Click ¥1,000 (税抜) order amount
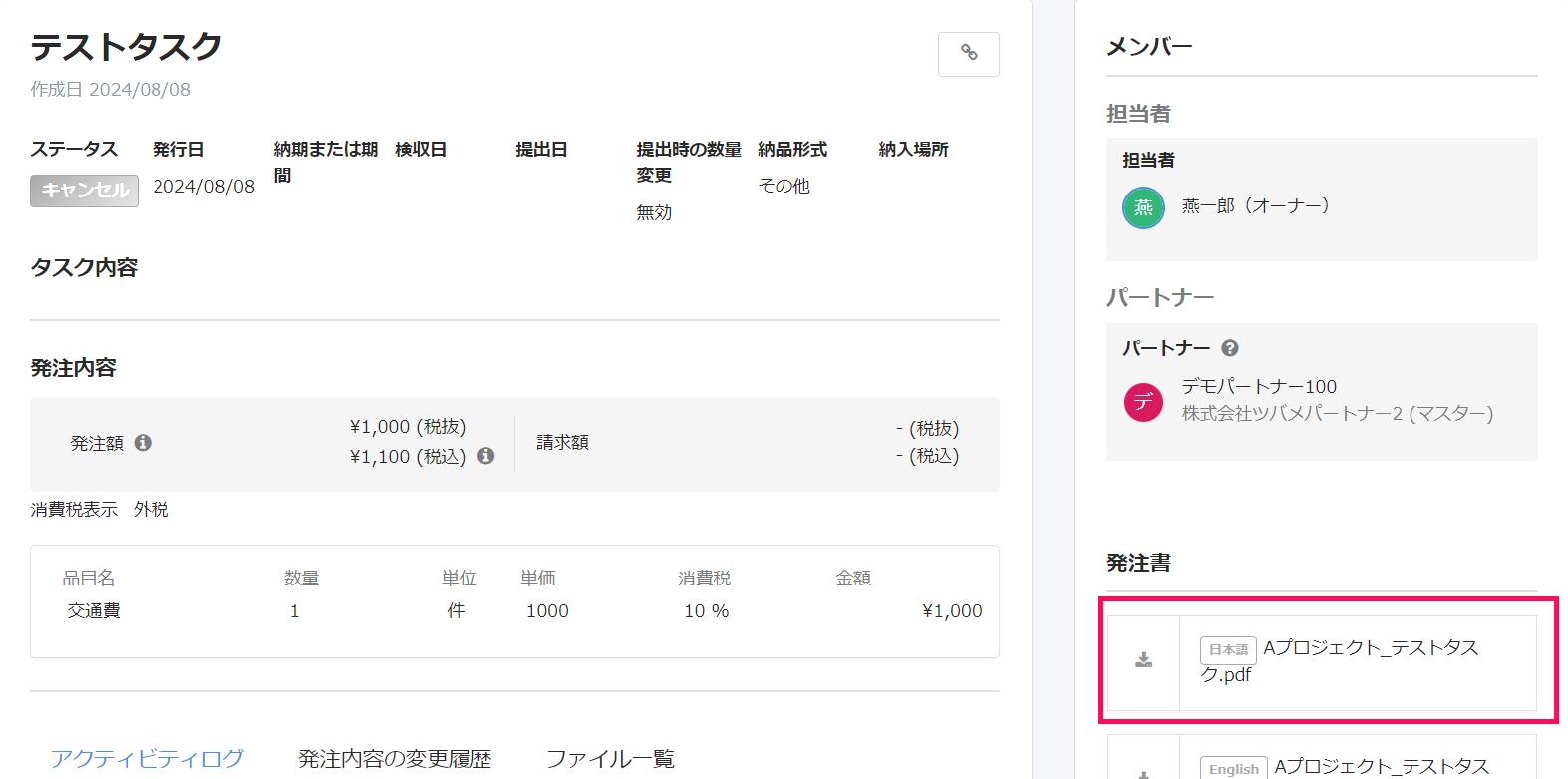1568x779 pixels. click(408, 427)
